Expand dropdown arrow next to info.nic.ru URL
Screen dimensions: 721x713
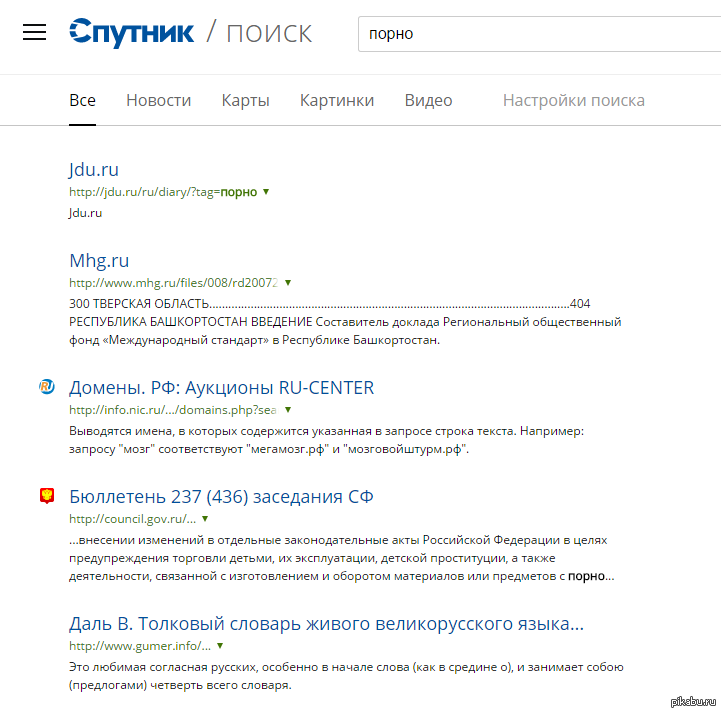pos(288,410)
